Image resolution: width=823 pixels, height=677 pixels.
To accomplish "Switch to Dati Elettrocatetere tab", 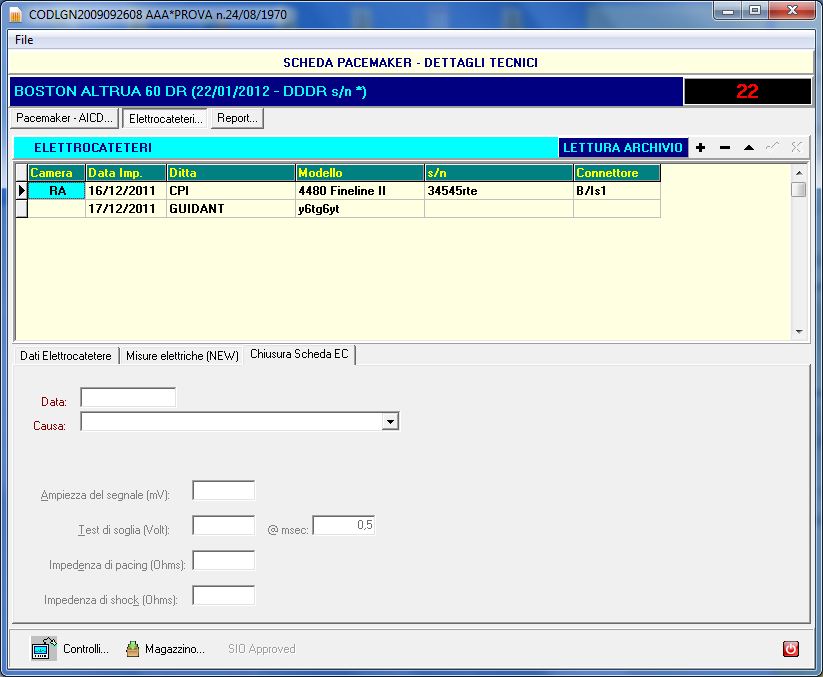I will tap(66, 356).
